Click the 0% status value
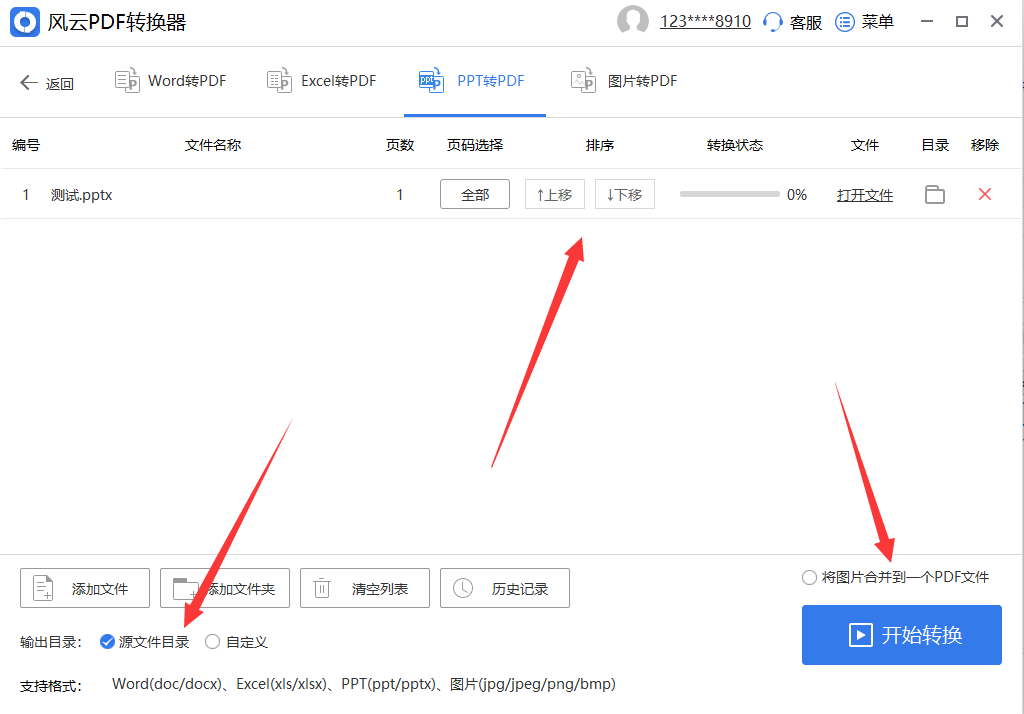 click(797, 195)
